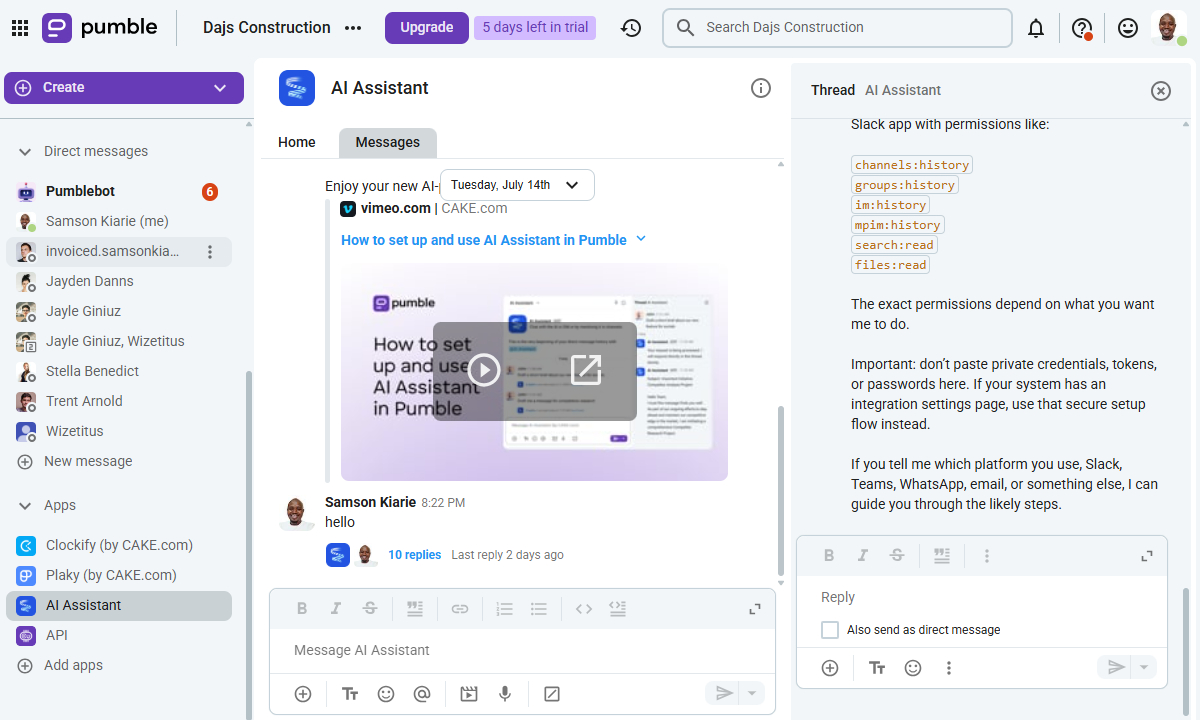Set status with the smiley icon
Image resolution: width=1200 pixels, height=720 pixels.
[x=1128, y=28]
